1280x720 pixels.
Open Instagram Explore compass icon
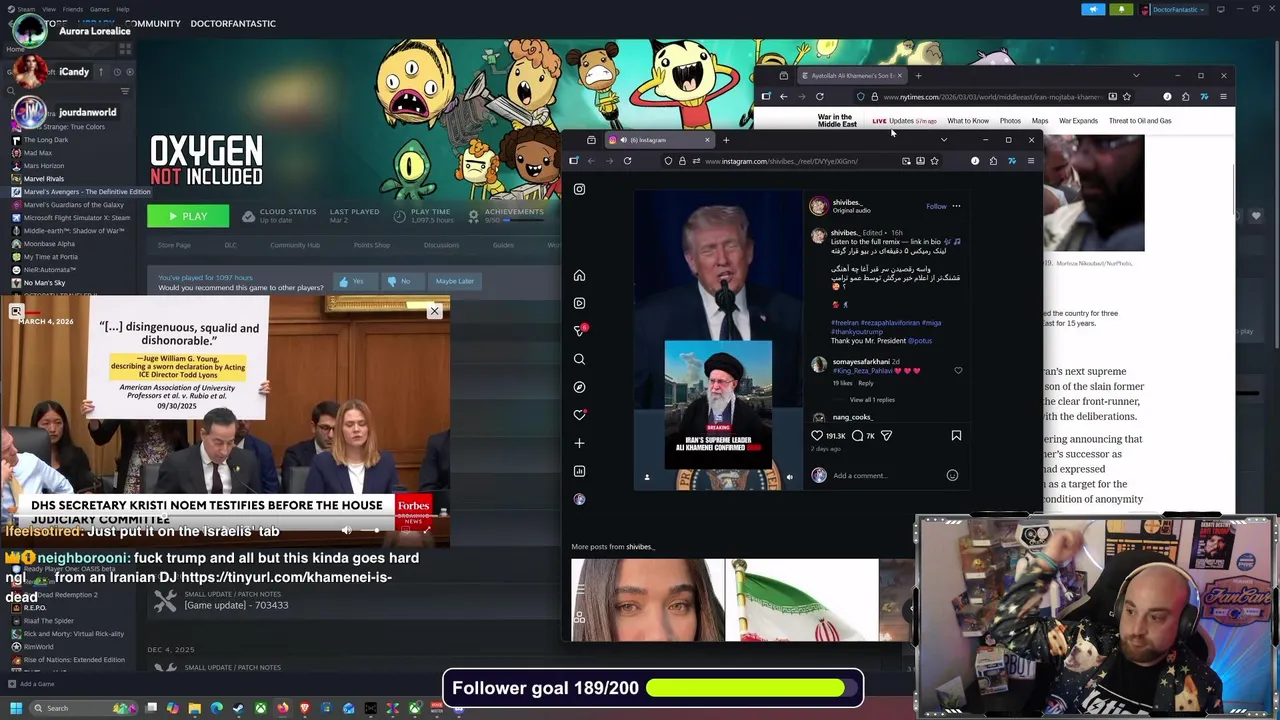point(579,387)
